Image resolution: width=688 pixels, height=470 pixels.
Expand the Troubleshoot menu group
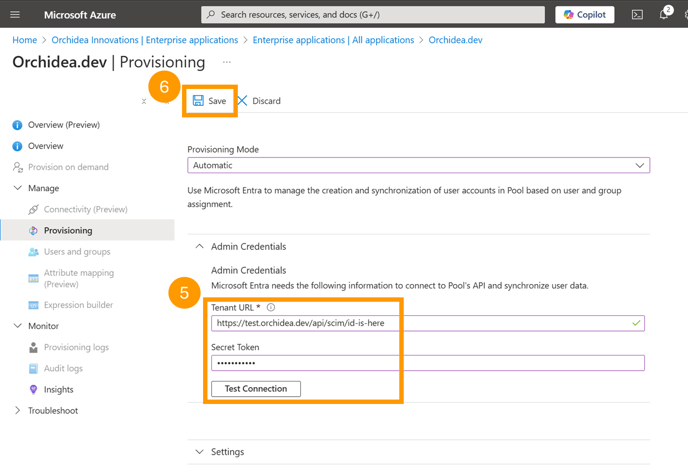click(x=18, y=410)
